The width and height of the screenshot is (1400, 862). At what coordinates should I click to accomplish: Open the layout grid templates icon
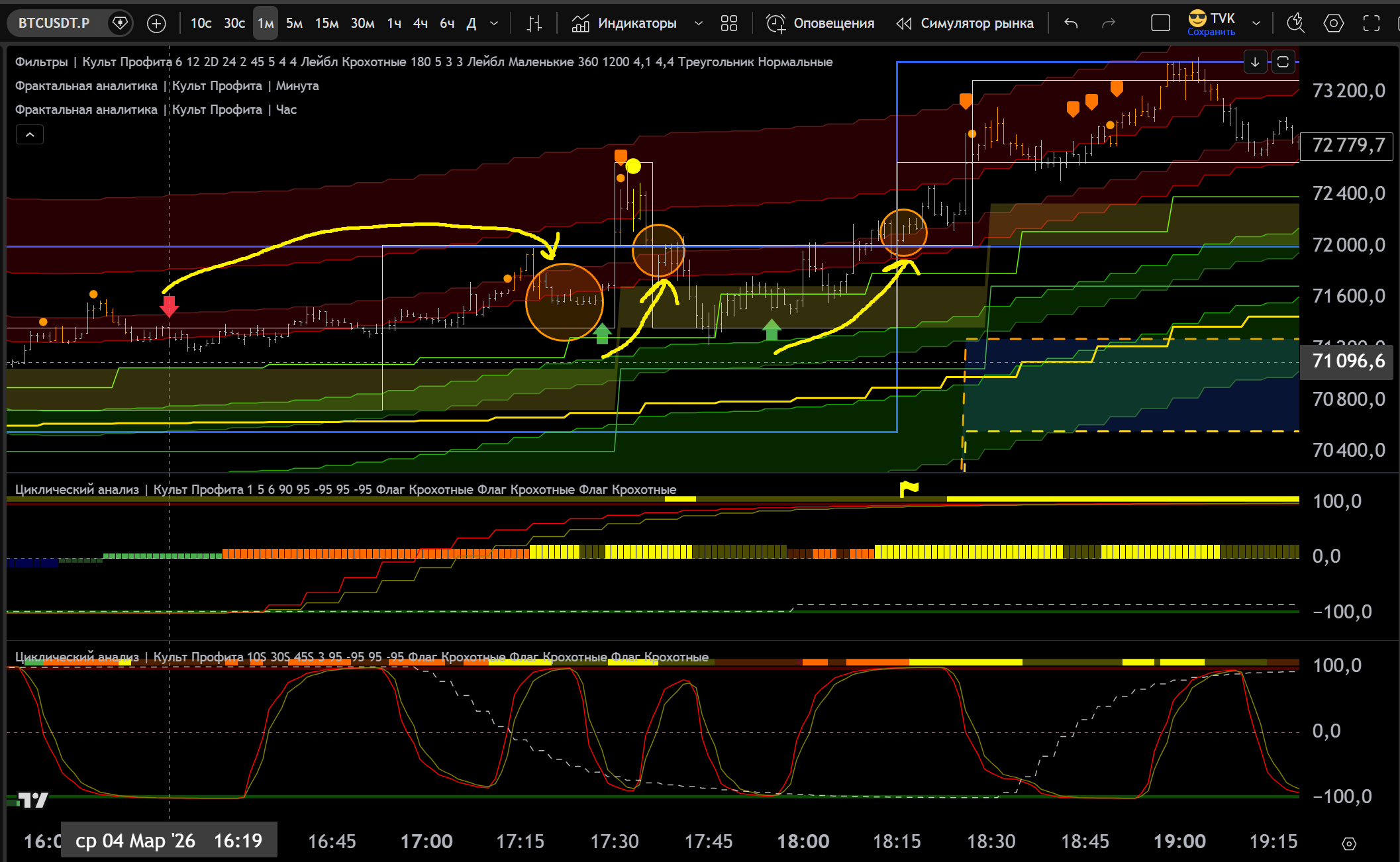pos(728,24)
